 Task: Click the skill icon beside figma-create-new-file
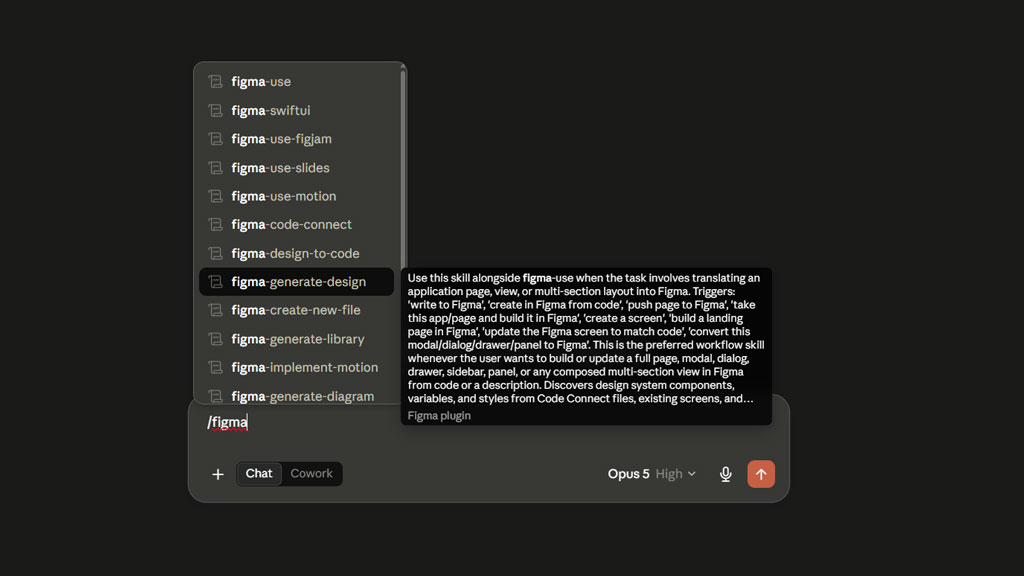coord(216,310)
